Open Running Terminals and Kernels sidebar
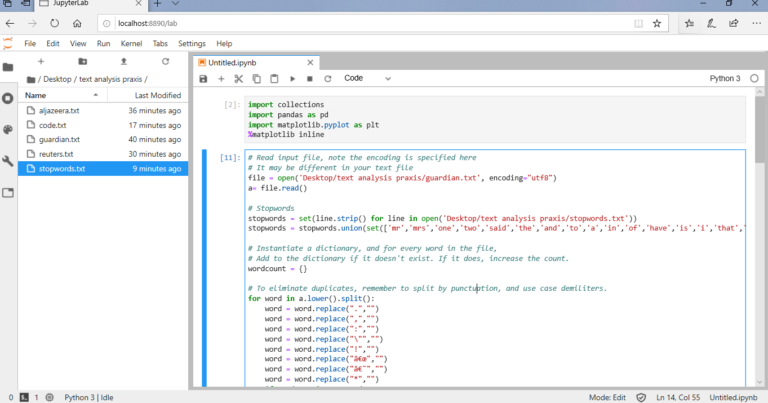 click(8, 98)
